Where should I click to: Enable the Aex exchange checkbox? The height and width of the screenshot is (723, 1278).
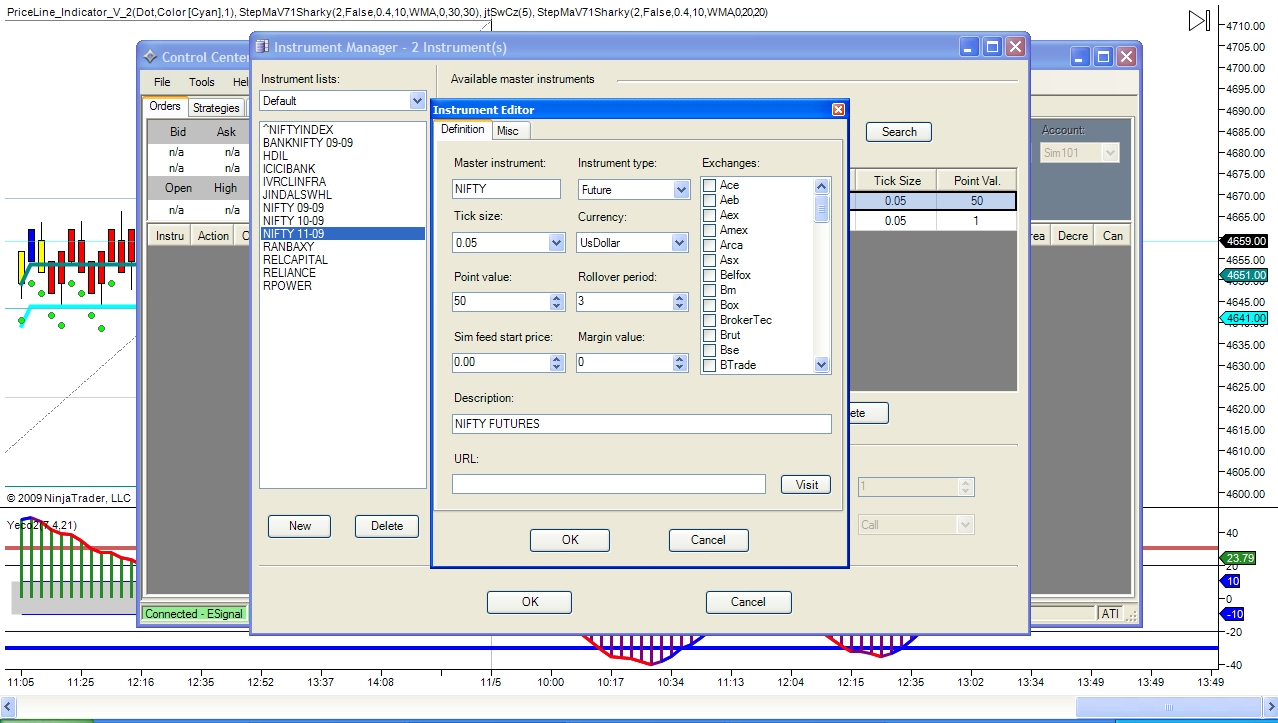tap(709, 215)
